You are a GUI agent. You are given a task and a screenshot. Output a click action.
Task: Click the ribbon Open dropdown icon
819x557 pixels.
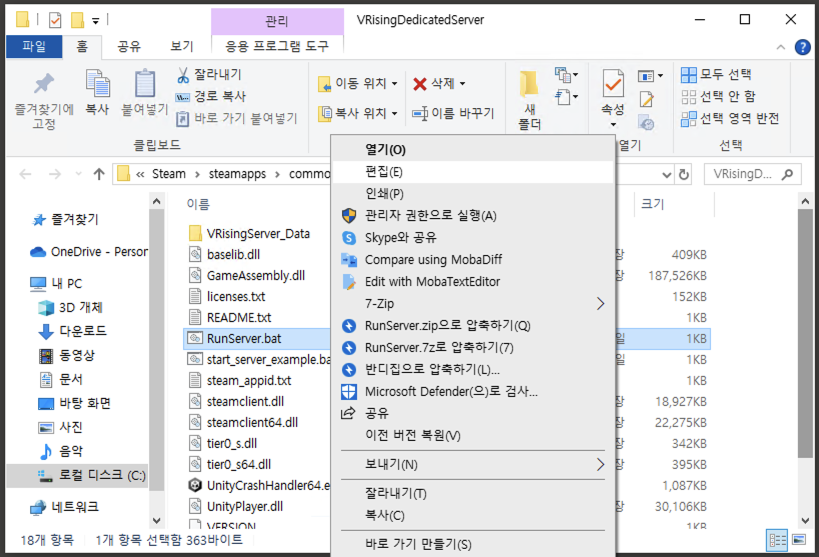(650, 76)
